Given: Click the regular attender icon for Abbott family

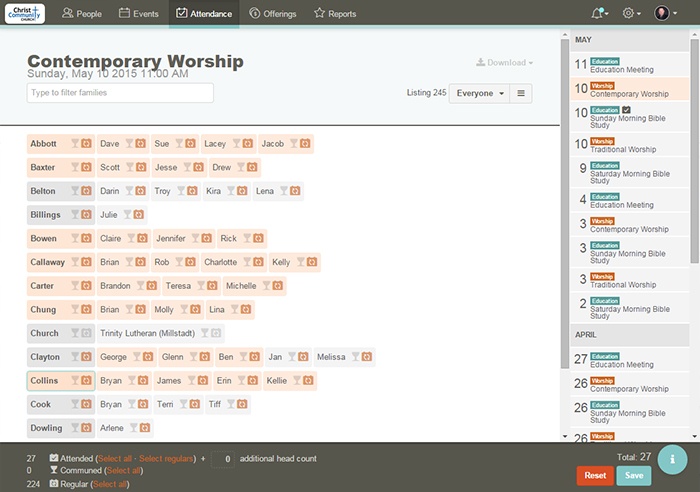Looking at the screenshot, I should click(87, 144).
